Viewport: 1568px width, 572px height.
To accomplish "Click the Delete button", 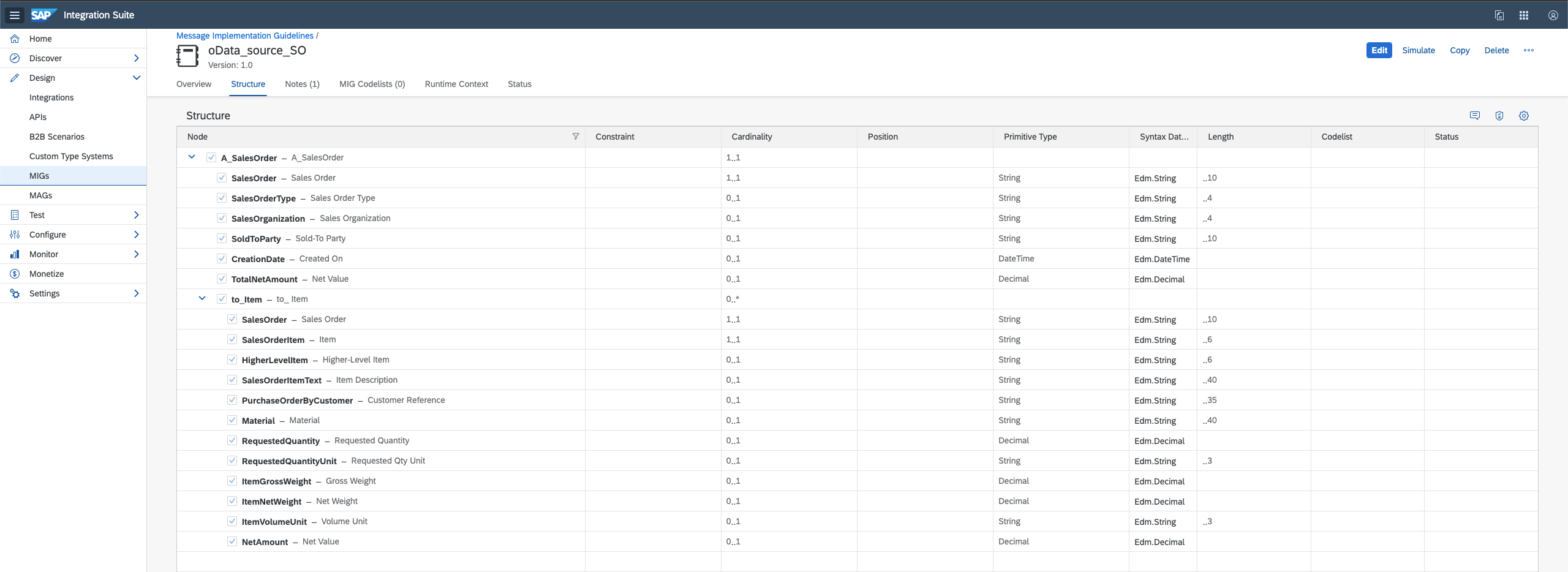I will click(x=1496, y=50).
